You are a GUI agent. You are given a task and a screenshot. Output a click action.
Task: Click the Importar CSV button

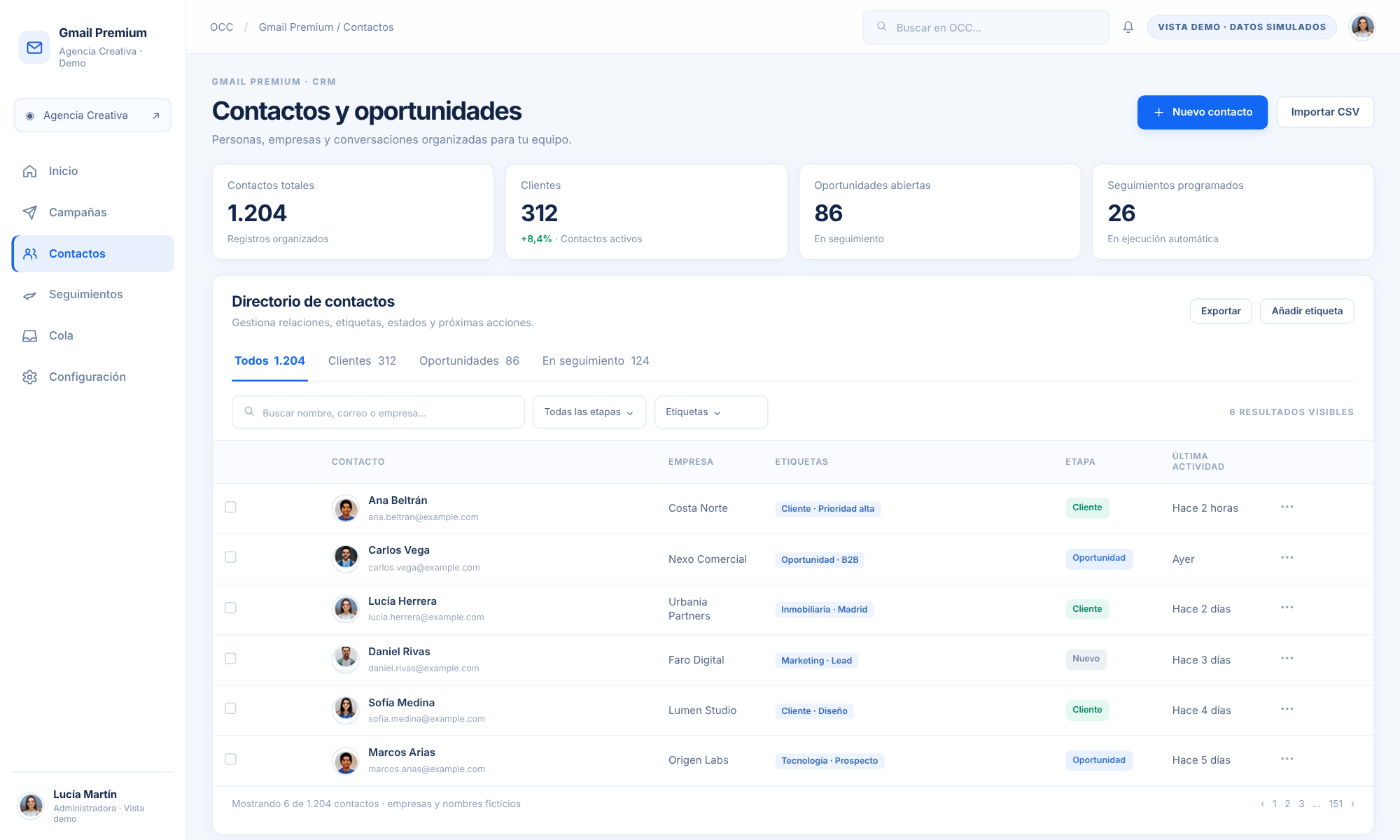coord(1325,112)
